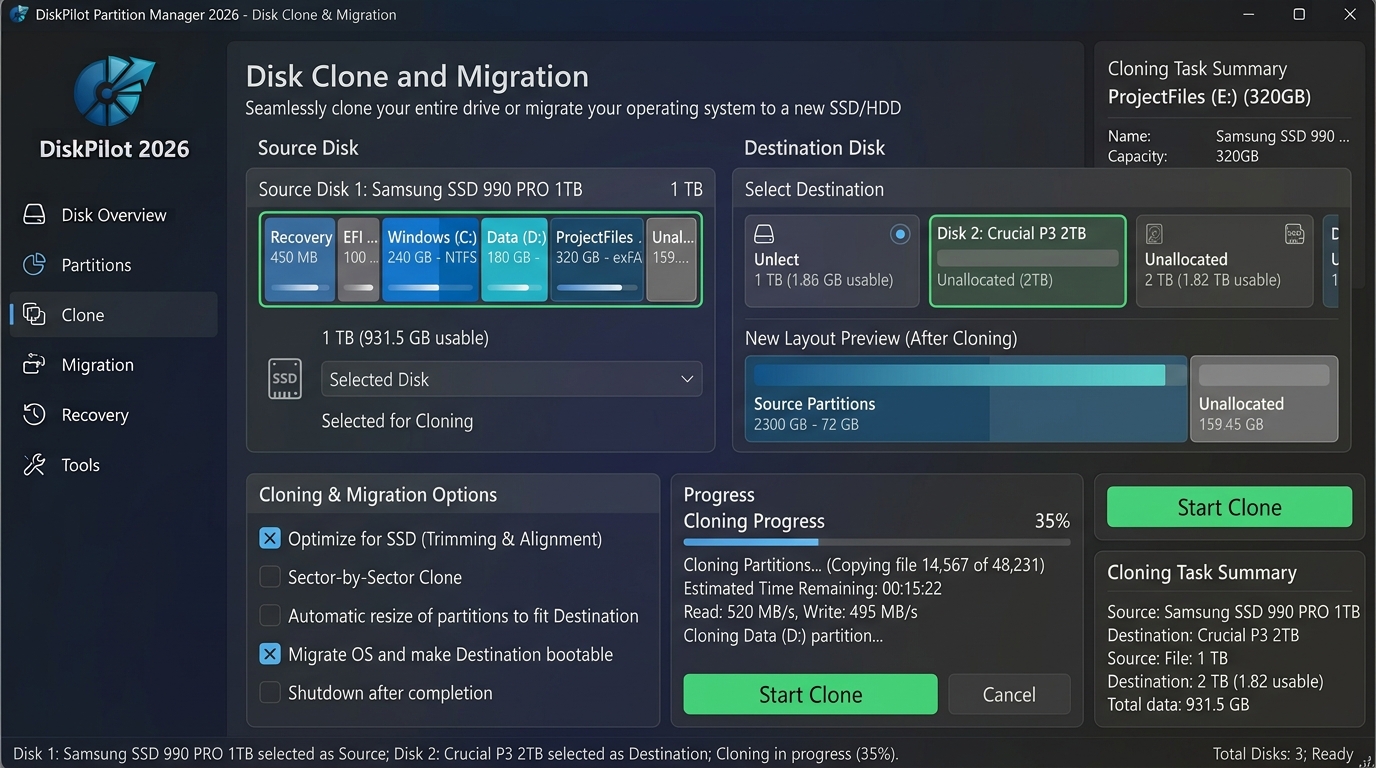Open the Tools section
The width and height of the screenshot is (1376, 768).
click(x=113, y=465)
